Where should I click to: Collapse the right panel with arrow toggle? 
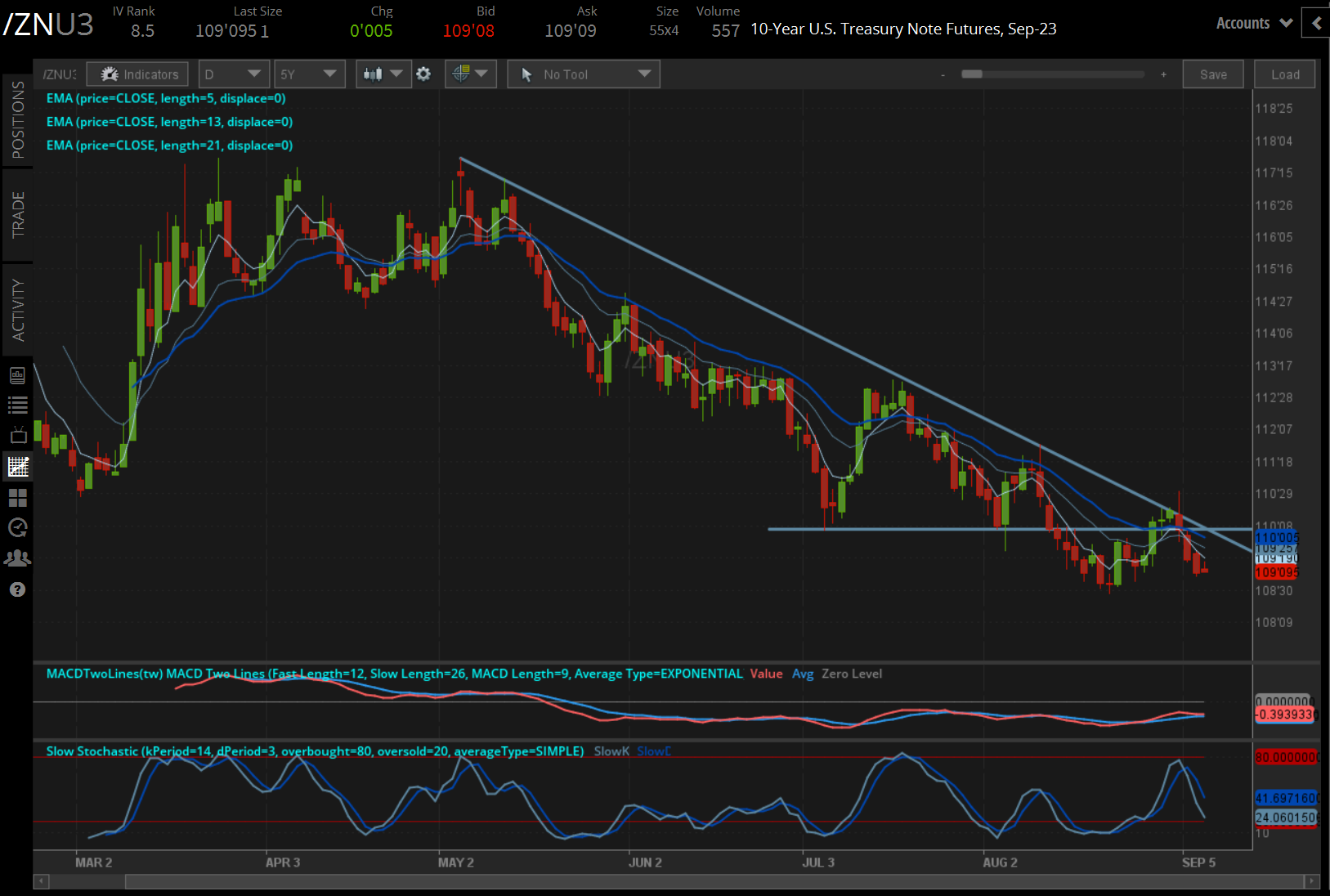tap(1316, 23)
